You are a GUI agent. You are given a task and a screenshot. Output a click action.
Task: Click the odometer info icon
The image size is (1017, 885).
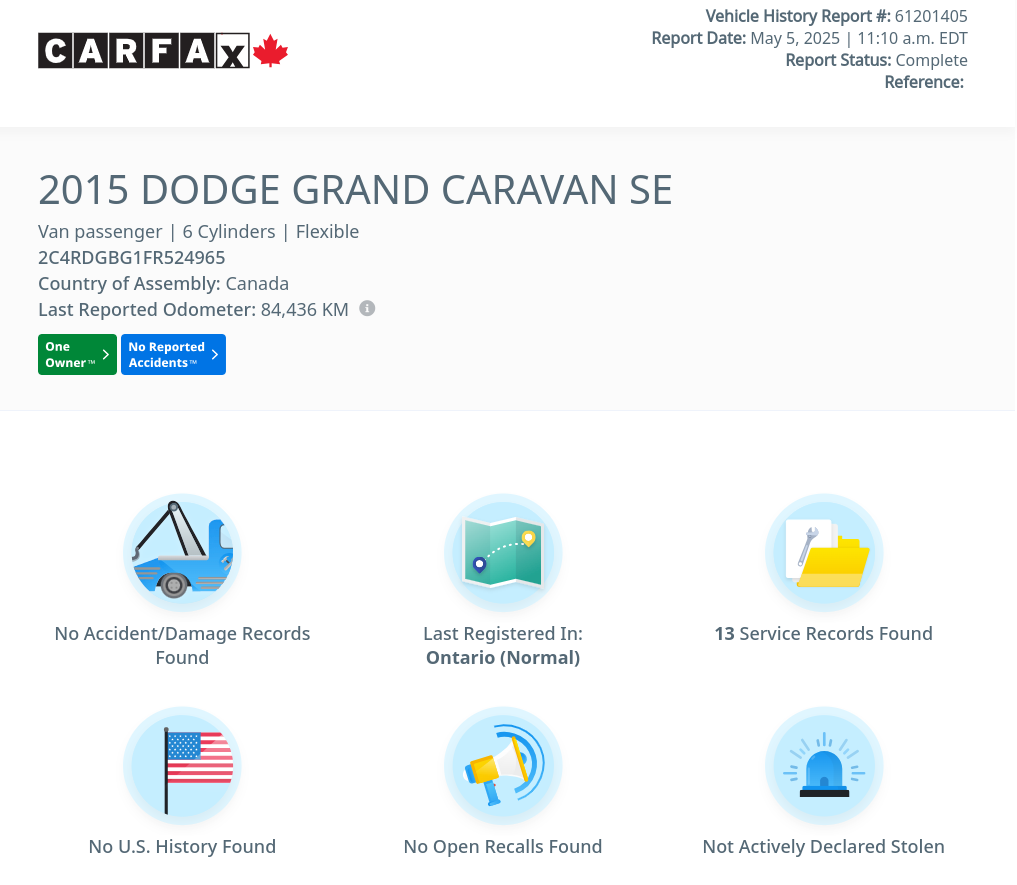[367, 308]
